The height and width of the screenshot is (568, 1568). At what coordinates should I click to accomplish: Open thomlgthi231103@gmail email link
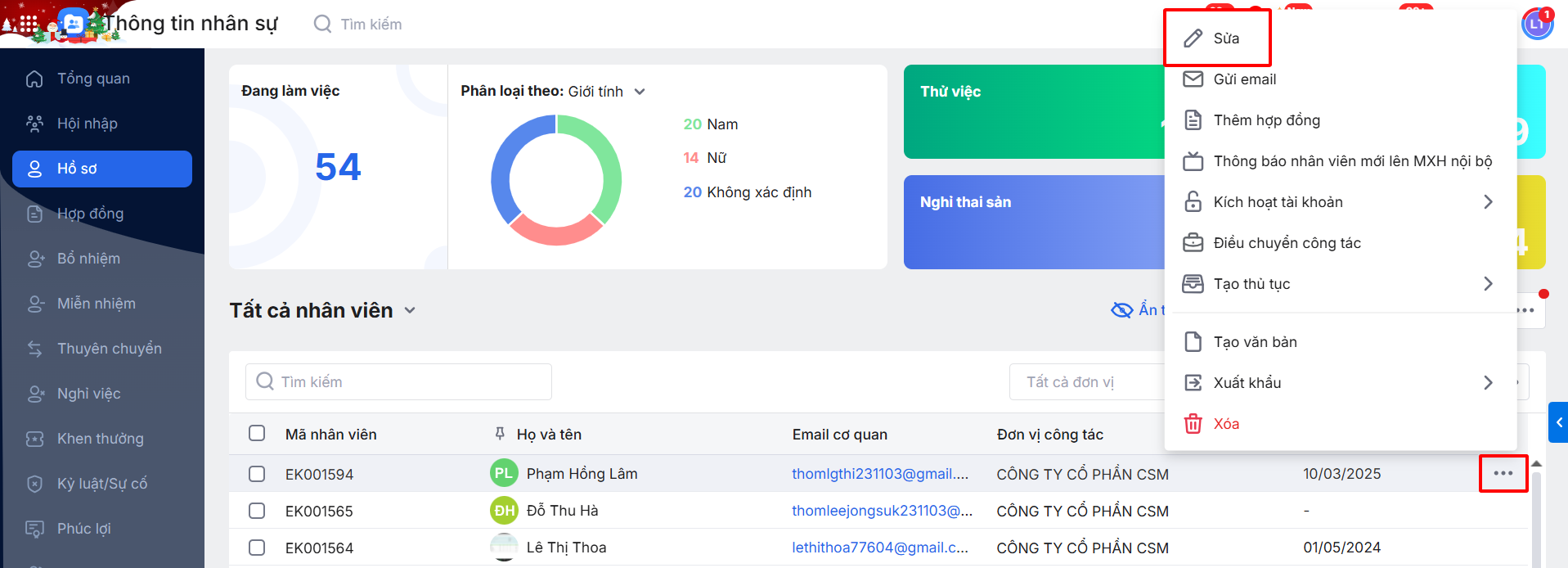[x=879, y=474]
